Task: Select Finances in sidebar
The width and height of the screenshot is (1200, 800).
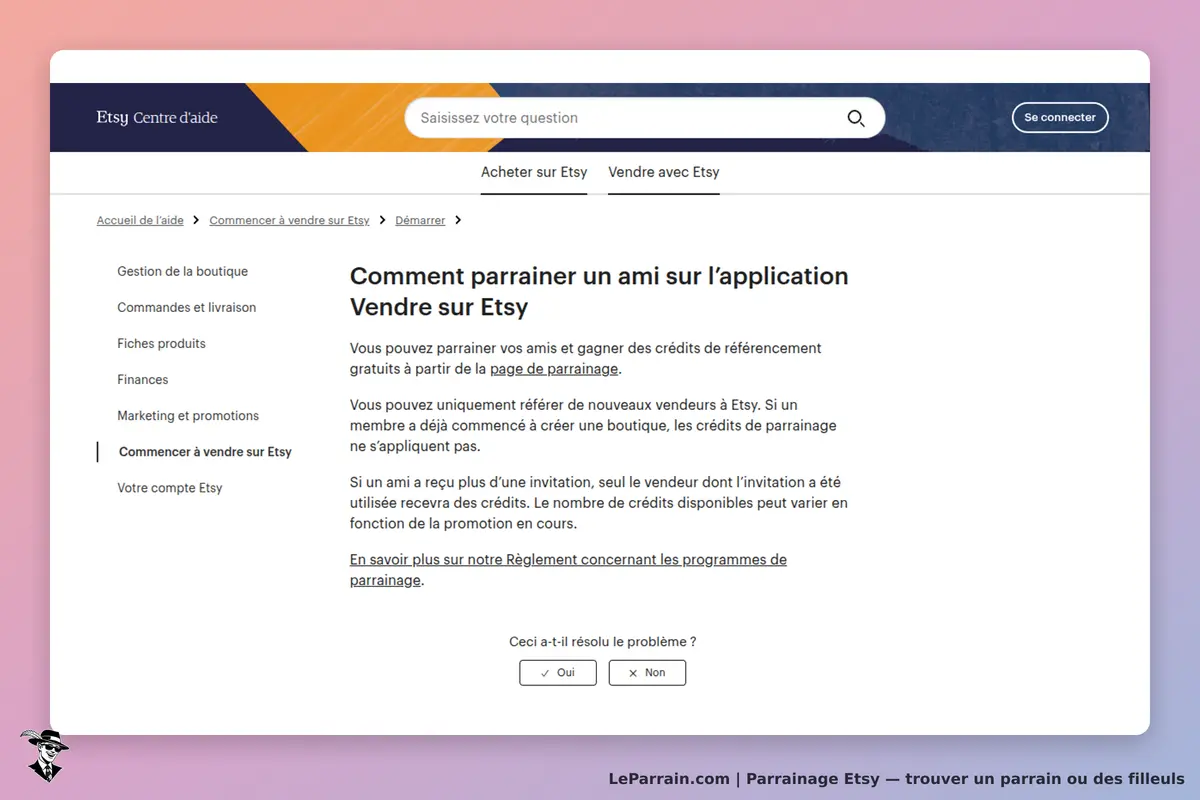Action: click(143, 379)
